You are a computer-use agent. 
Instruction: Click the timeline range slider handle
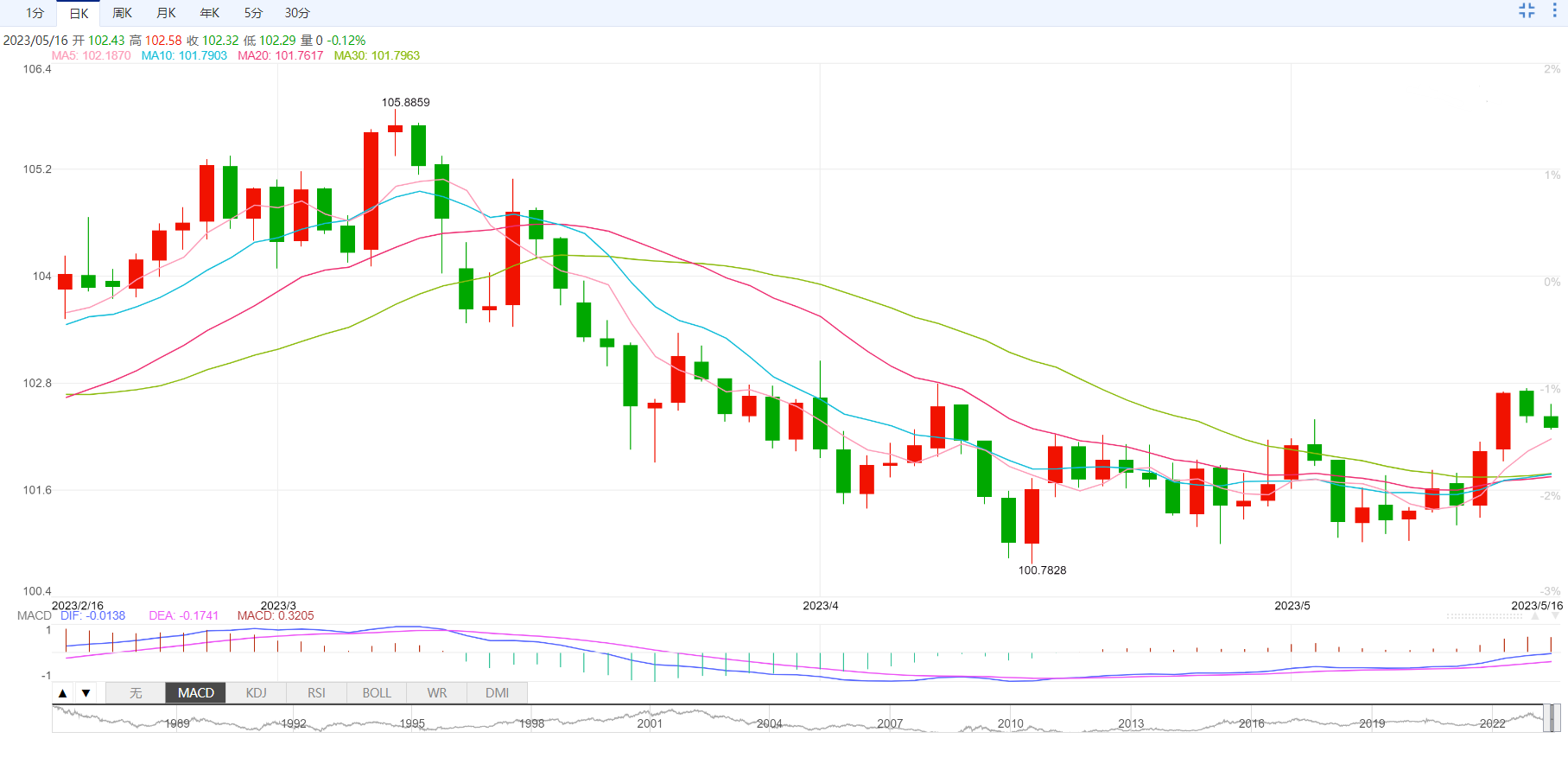point(1552,718)
